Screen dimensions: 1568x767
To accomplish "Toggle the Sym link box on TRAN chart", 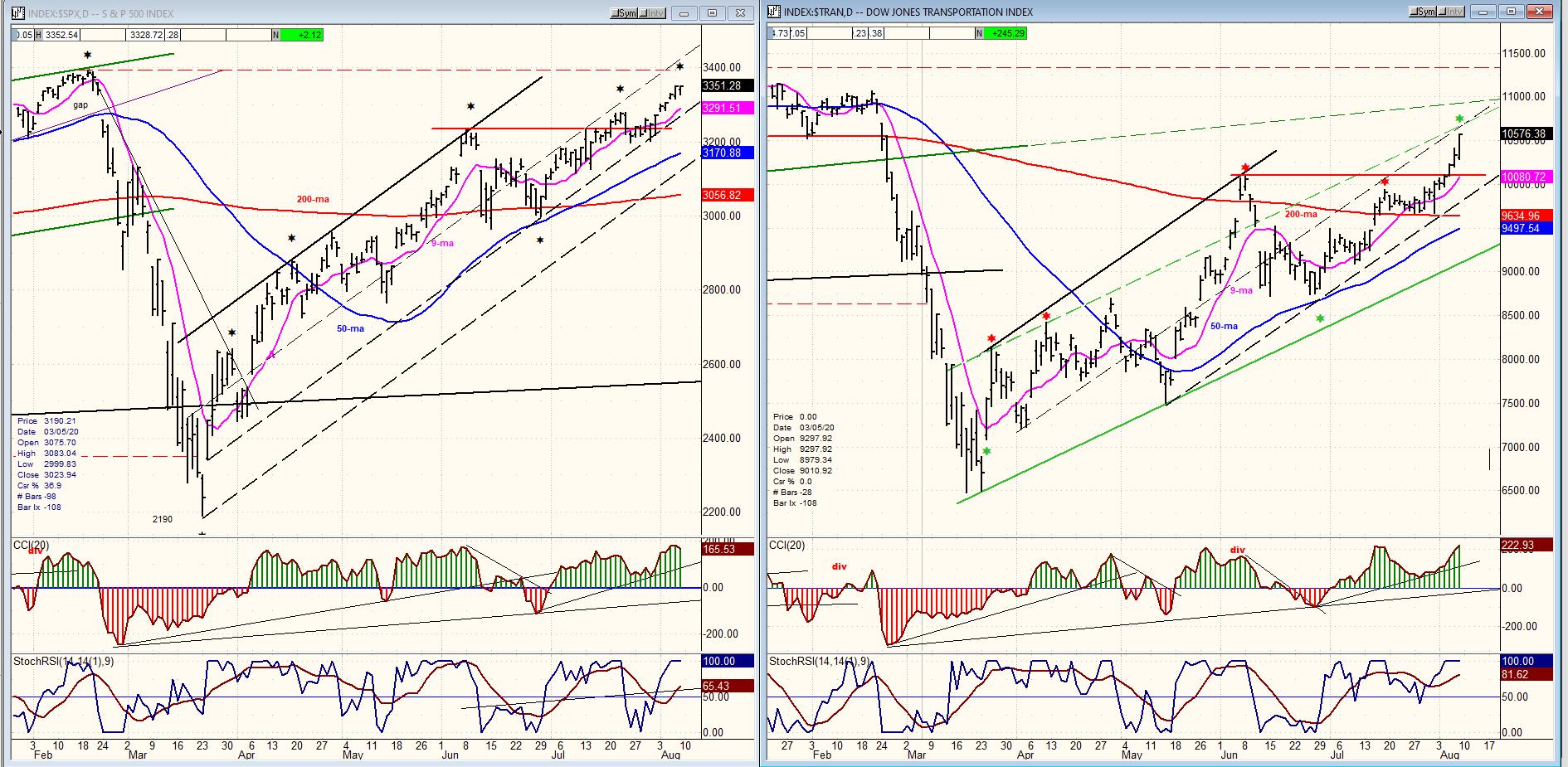I will pyautogui.click(x=1424, y=12).
